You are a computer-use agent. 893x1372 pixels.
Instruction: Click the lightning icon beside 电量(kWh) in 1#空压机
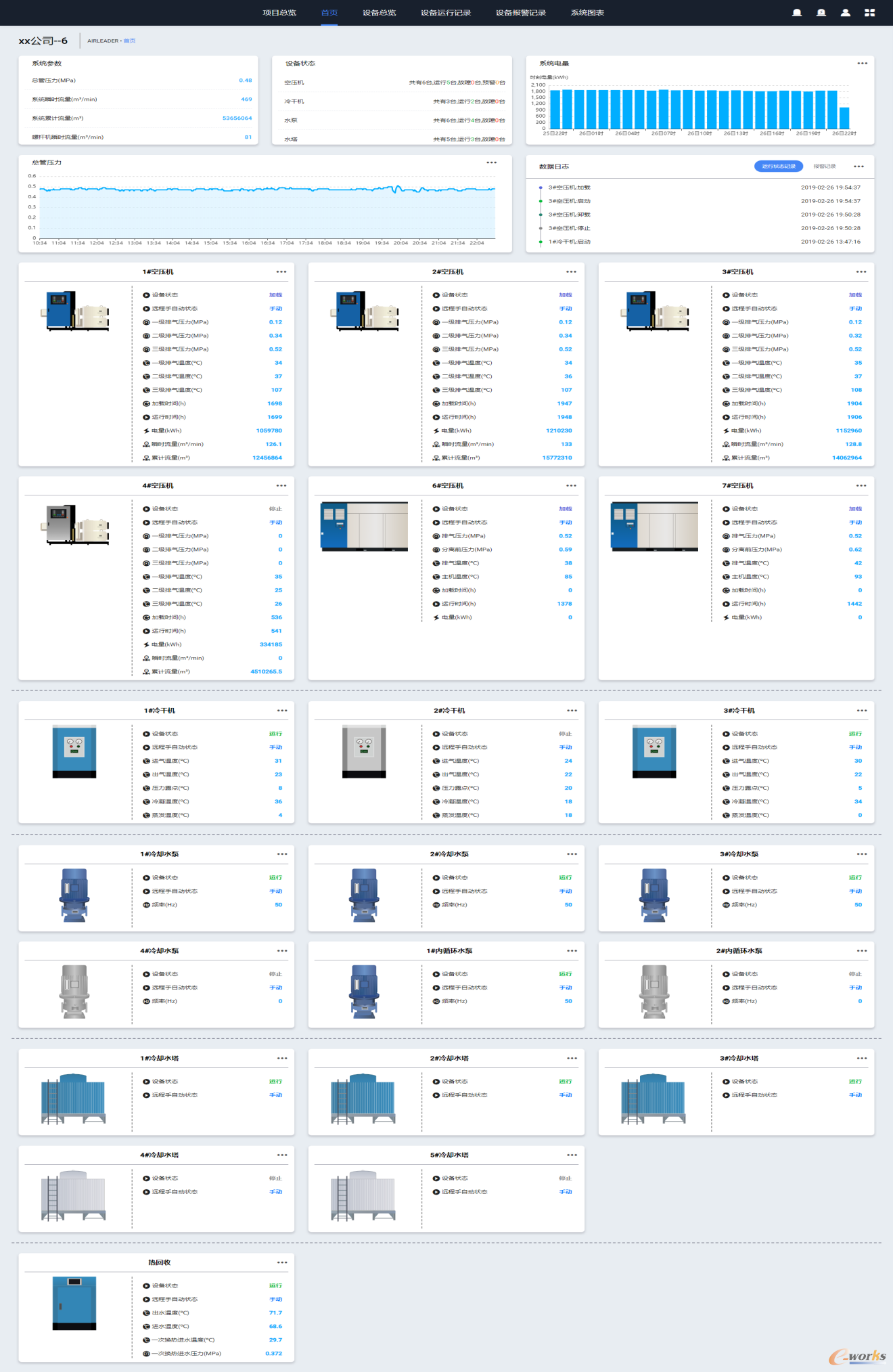146,430
